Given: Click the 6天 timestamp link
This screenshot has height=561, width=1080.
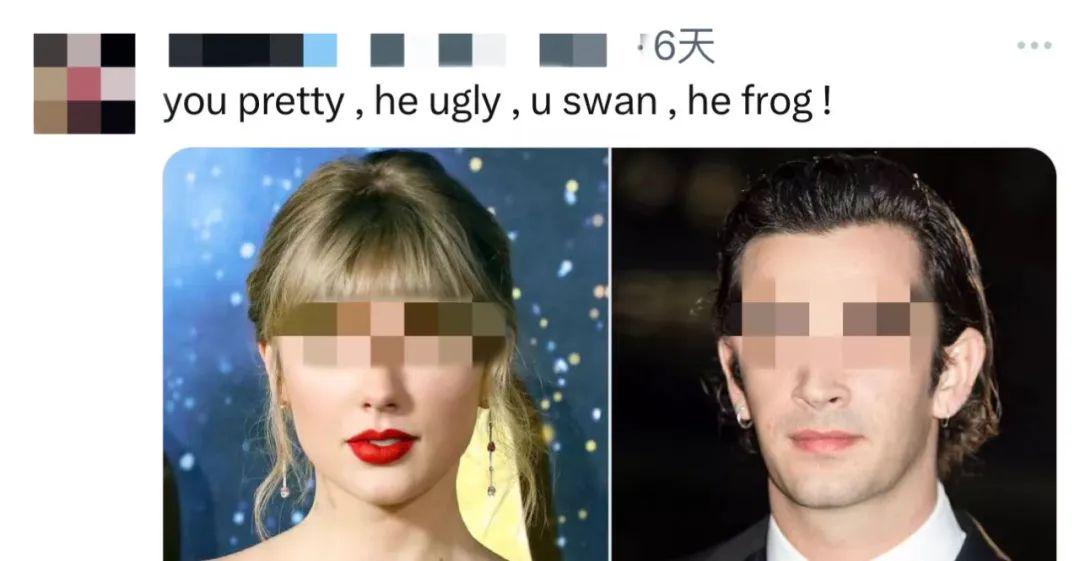Looking at the screenshot, I should [x=684, y=48].
